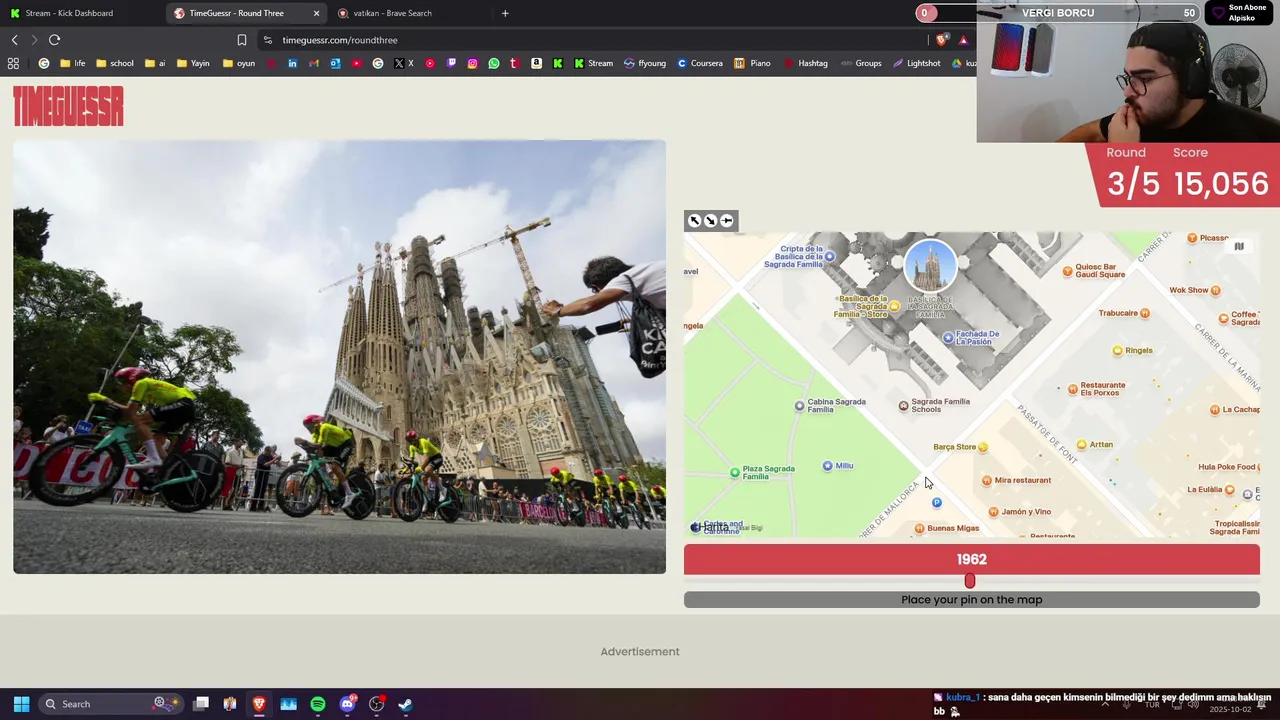Viewport: 1280px width, 720px height.
Task: Open the WhatsApp bookmark
Action: coord(494,63)
